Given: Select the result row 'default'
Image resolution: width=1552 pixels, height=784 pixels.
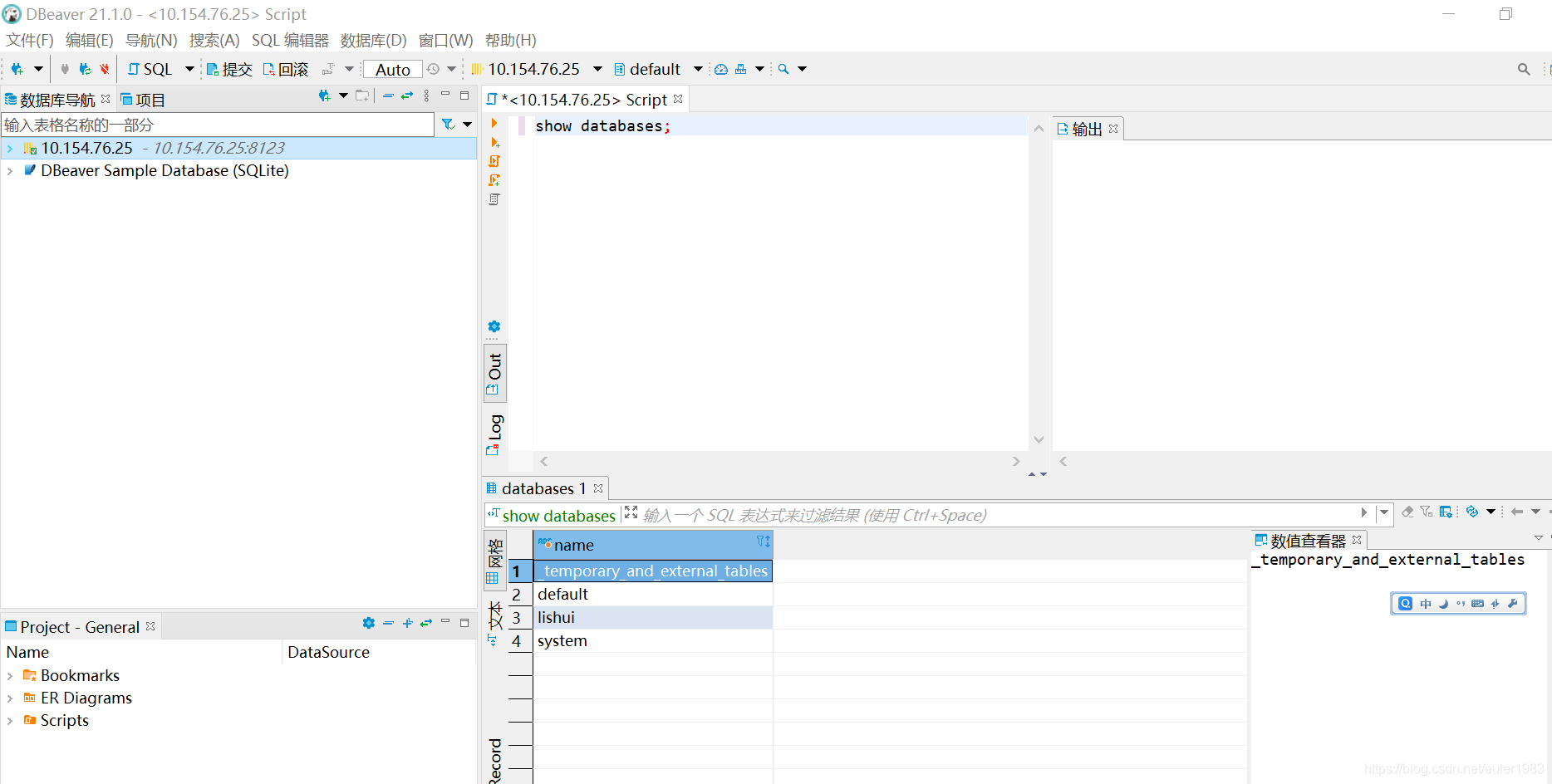Looking at the screenshot, I should click(x=653, y=595).
